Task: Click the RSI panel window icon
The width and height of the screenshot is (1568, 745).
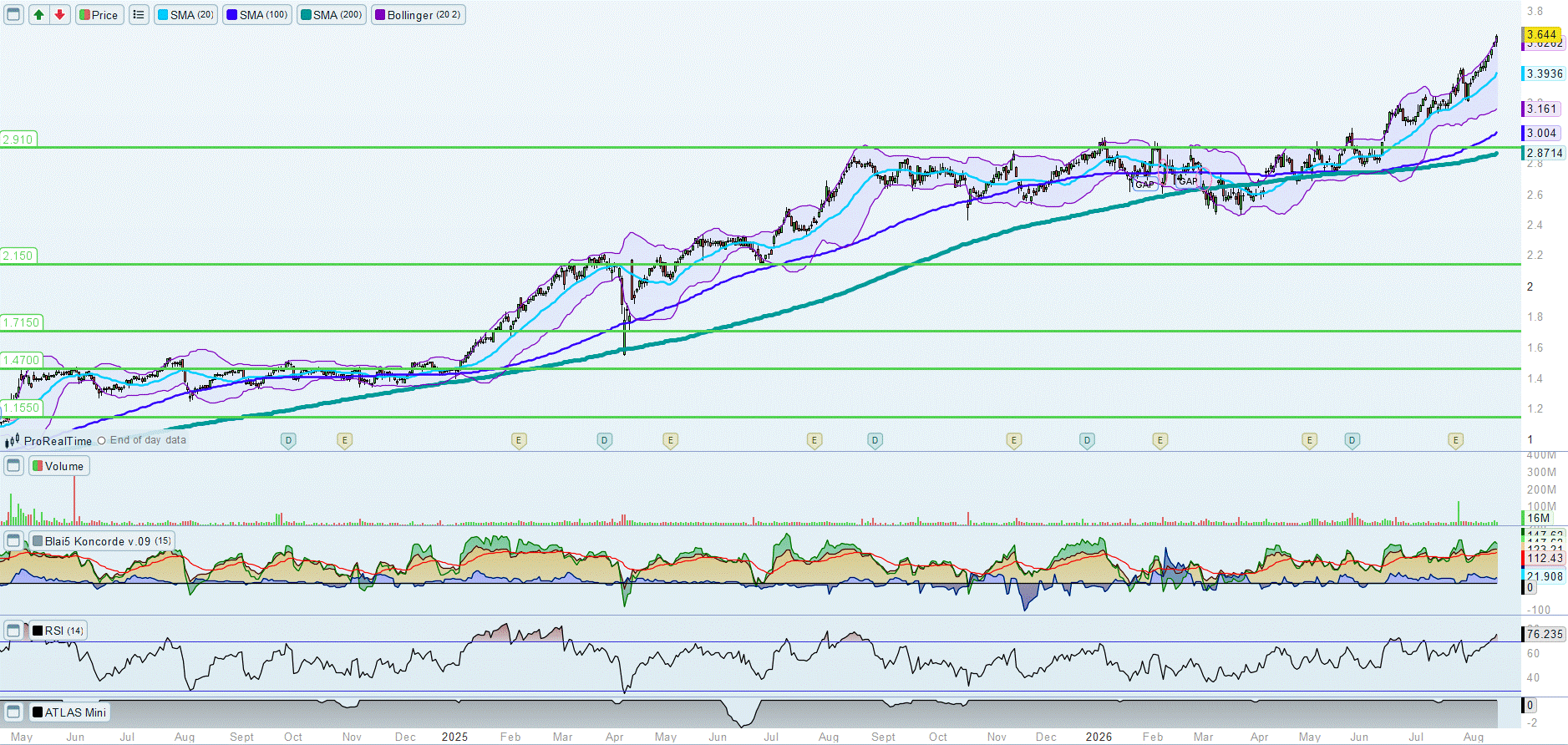Action: click(x=13, y=631)
